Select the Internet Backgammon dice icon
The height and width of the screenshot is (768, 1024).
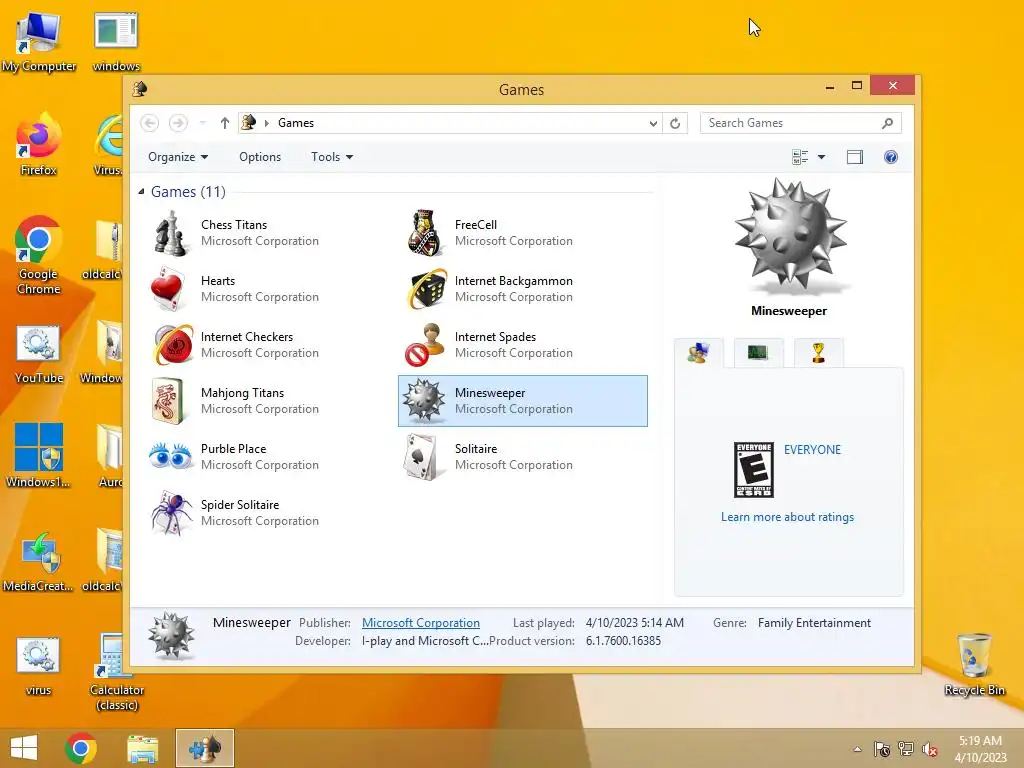pyautogui.click(x=427, y=289)
